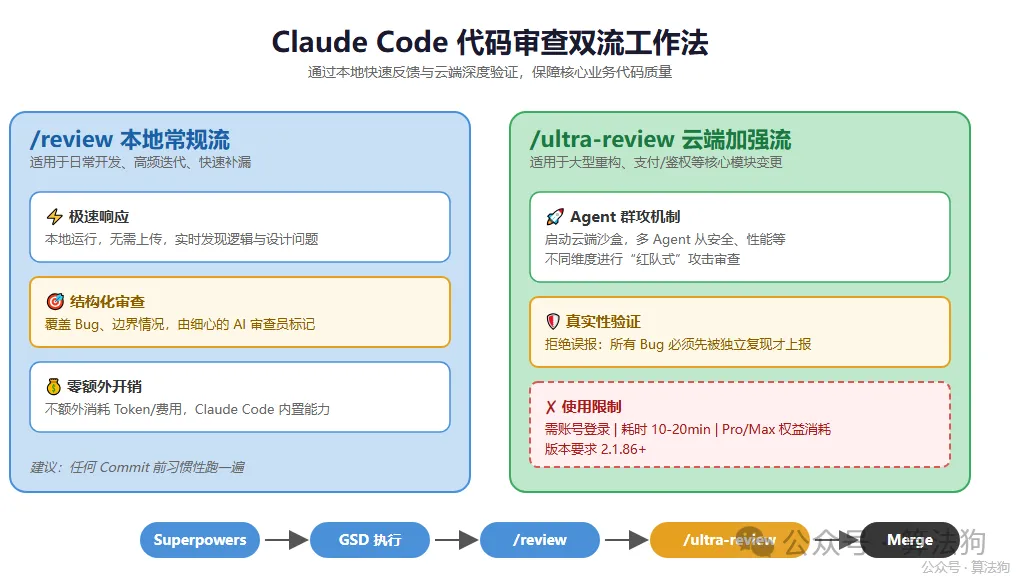Click text 不同维度进行“红队式”攻击审查
This screenshot has width=1019, height=584.
pos(642,259)
